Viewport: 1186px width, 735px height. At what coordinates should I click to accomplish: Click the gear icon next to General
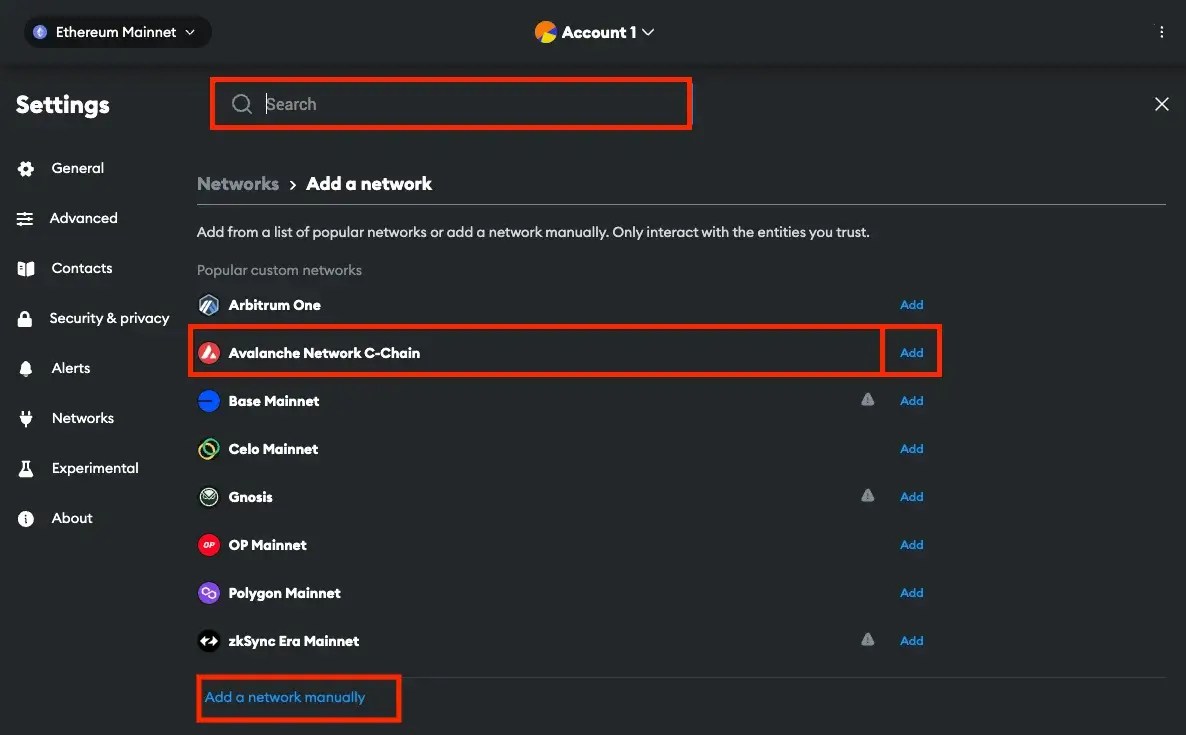point(25,168)
